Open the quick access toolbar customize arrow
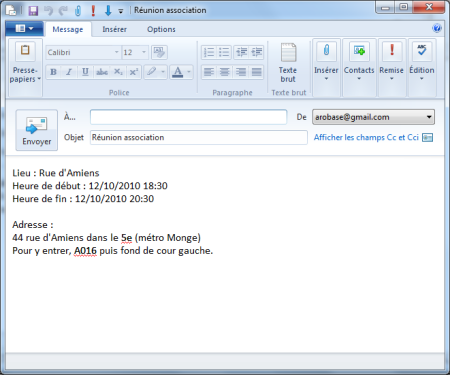The height and width of the screenshot is (375, 450). 121,11
